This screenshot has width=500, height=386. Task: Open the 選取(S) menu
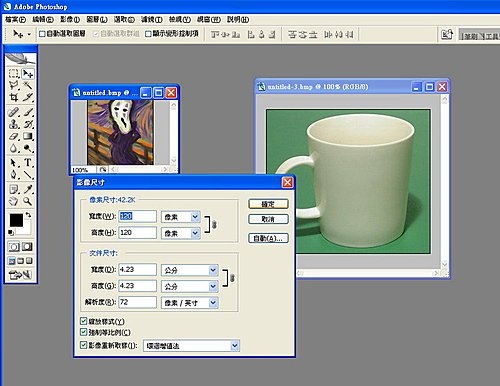pos(124,20)
